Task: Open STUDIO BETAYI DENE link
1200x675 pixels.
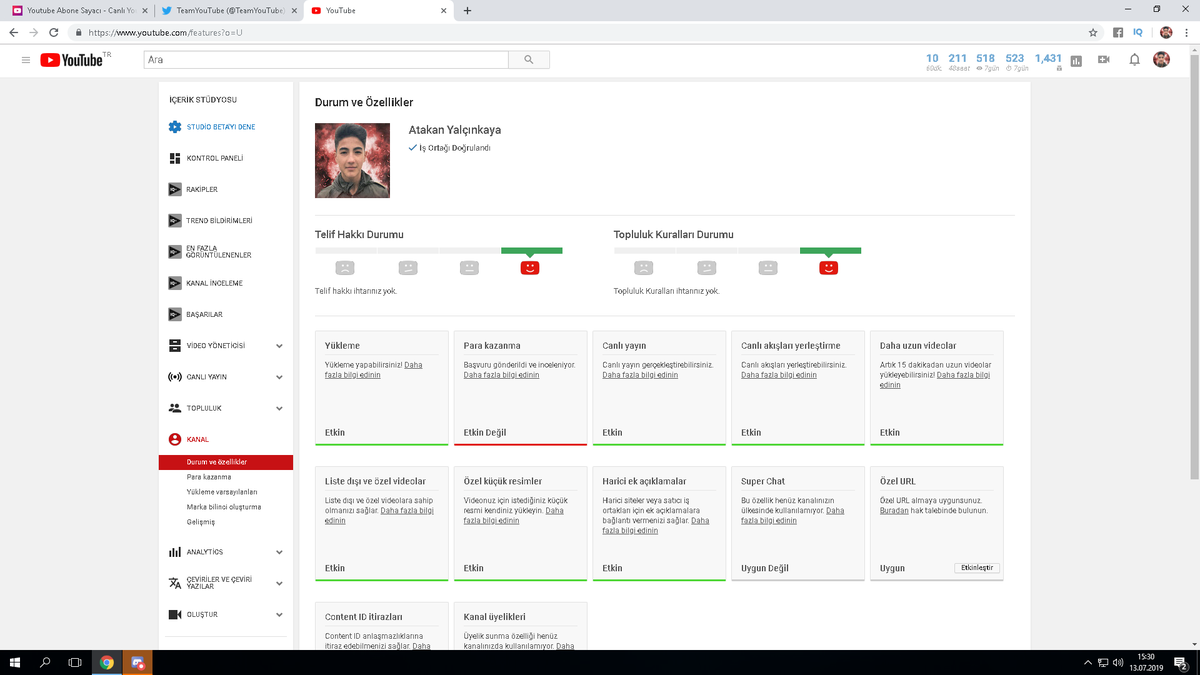Action: 220,127
